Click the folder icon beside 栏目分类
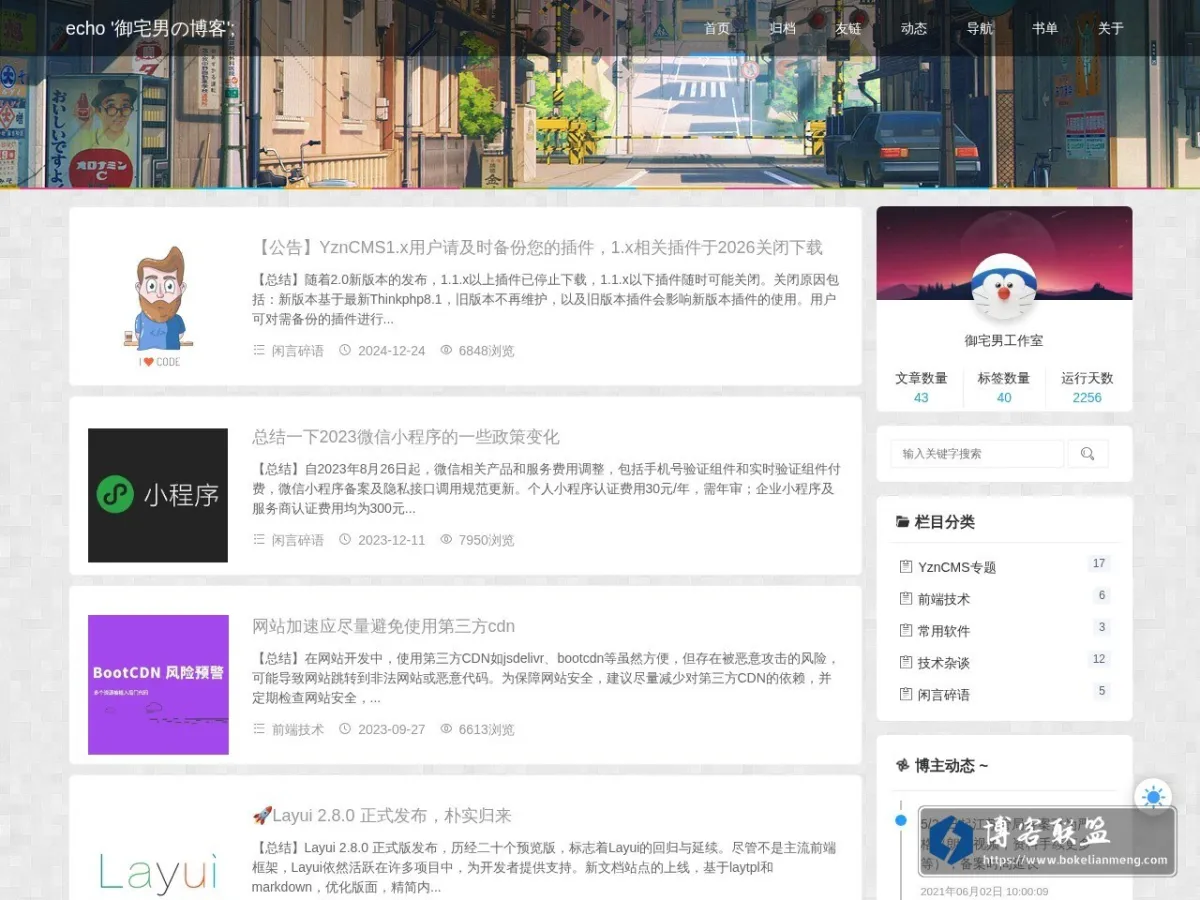 (903, 522)
